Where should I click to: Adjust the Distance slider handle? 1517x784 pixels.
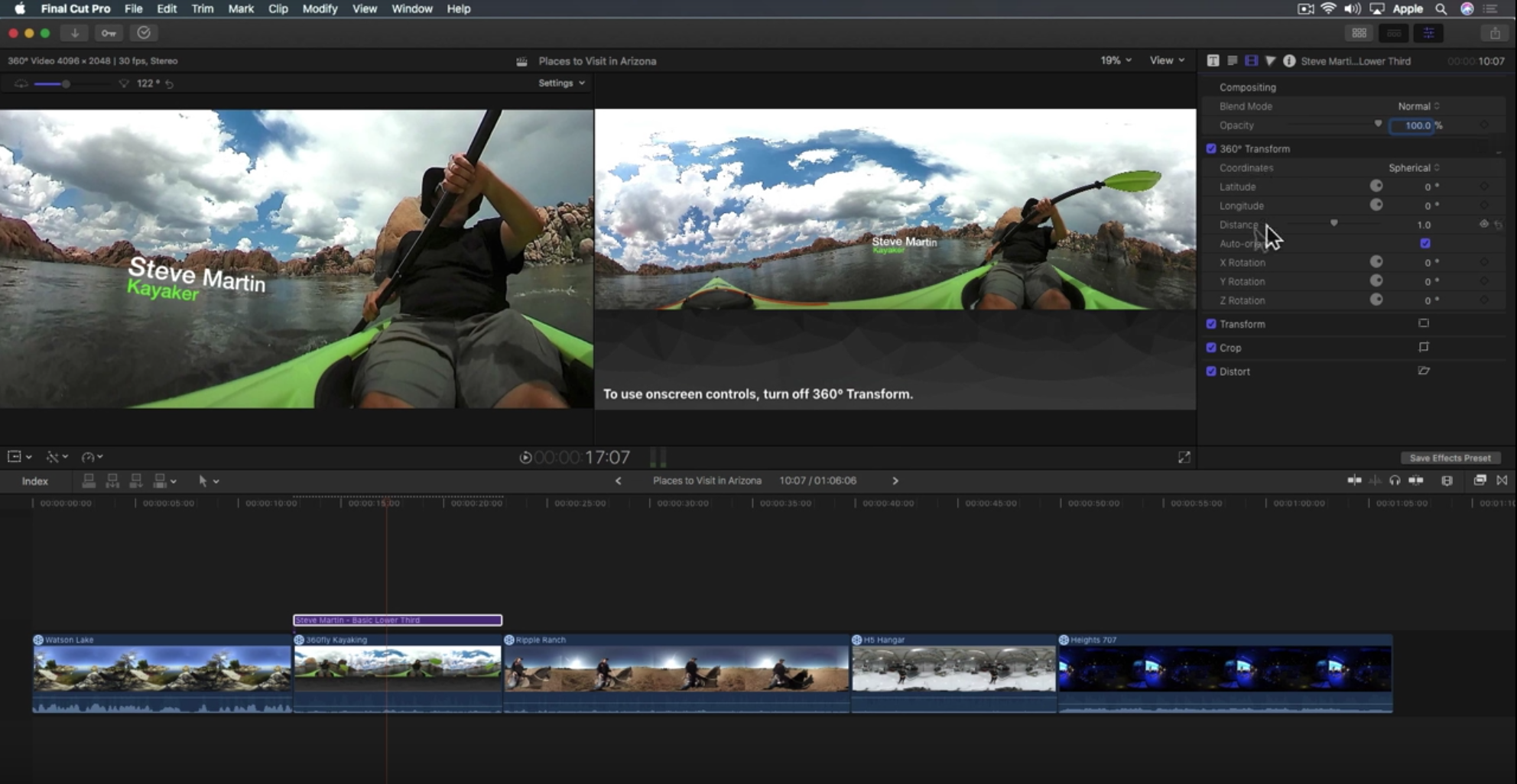point(1334,223)
